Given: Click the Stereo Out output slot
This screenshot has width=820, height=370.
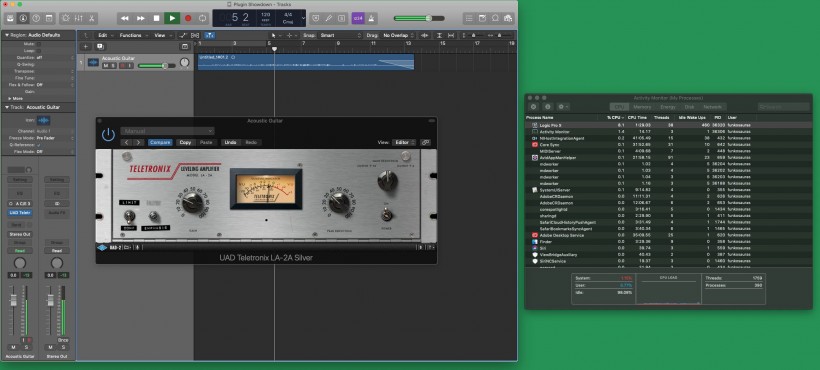Looking at the screenshot, I should pos(19,234).
